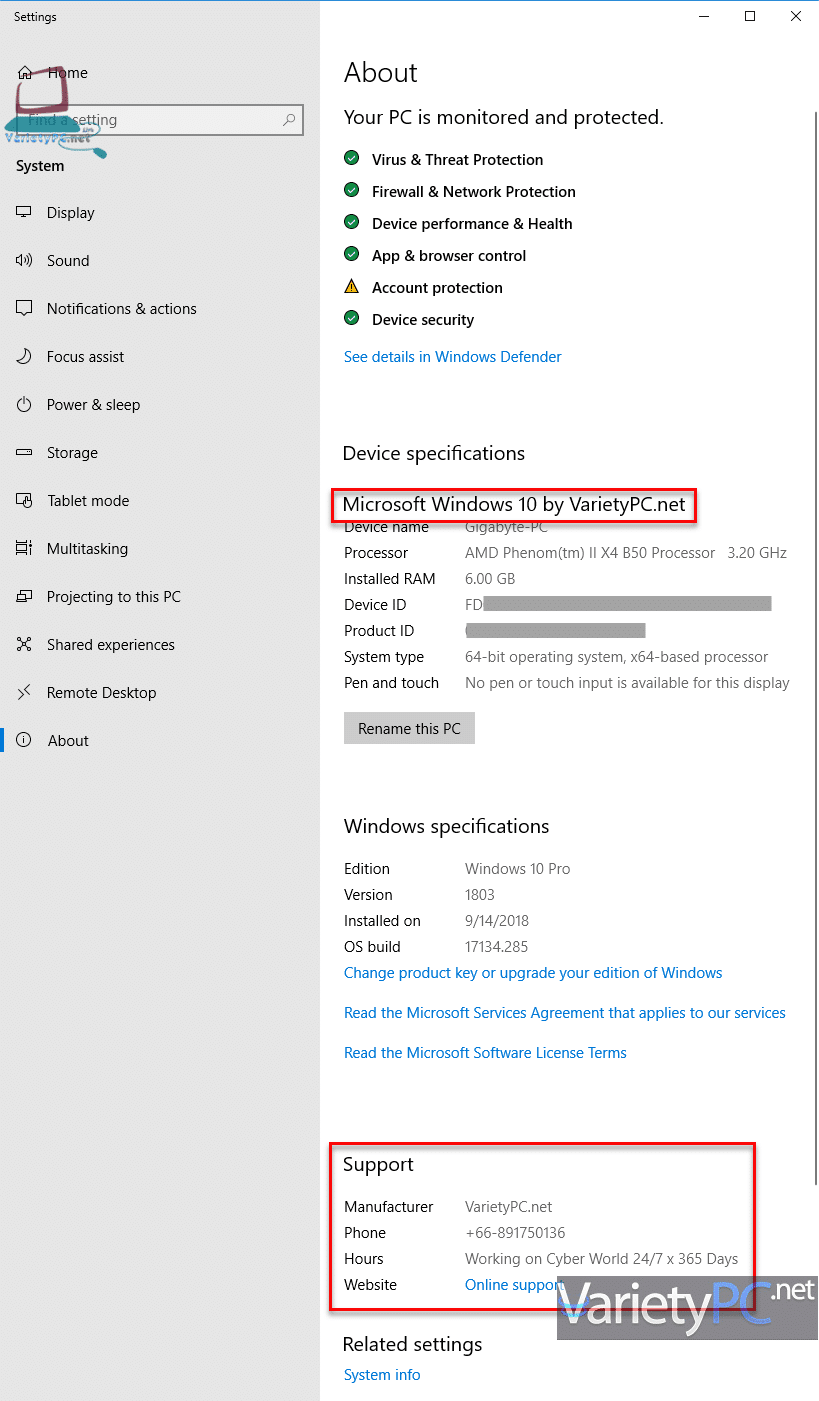Click the Projecting to this PC icon

tap(25, 597)
